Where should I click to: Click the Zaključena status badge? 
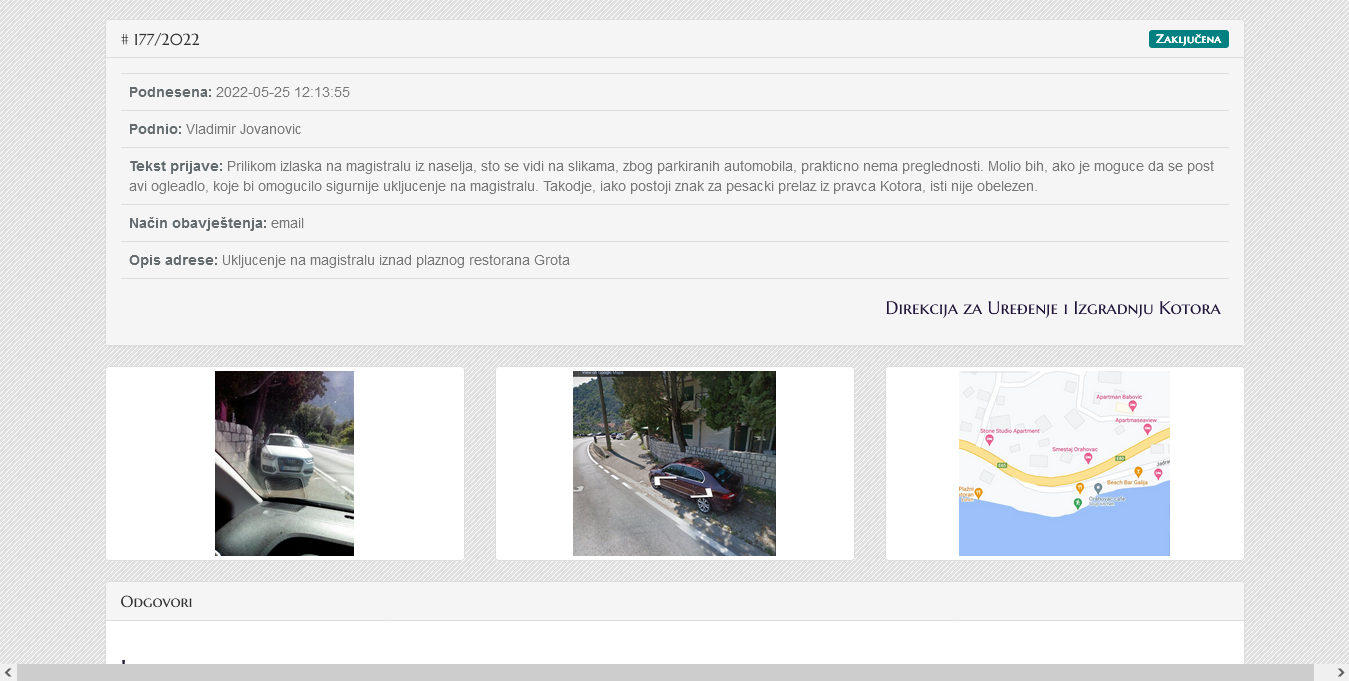1188,39
